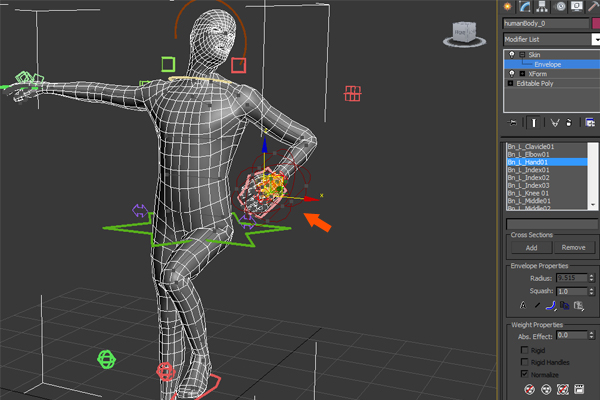Open the Display command panel tab

point(577,7)
